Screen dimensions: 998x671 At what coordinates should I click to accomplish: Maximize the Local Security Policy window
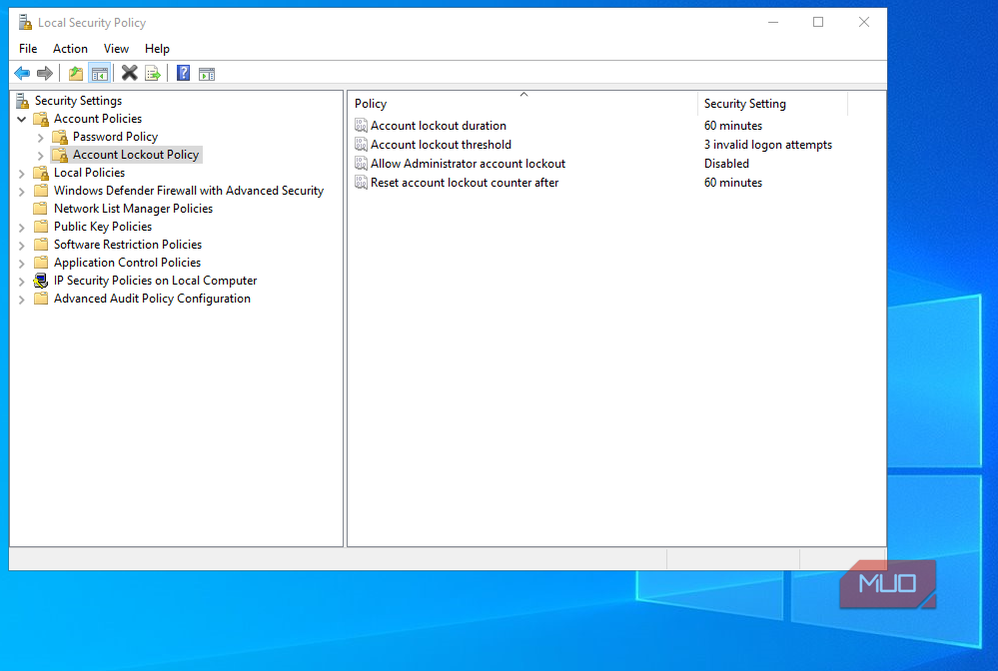[818, 22]
